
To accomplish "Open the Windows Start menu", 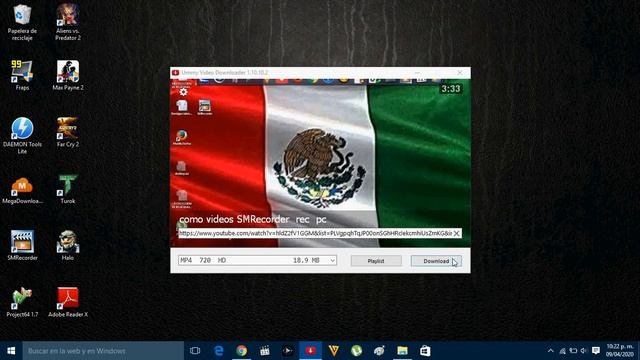I will tap(11, 351).
